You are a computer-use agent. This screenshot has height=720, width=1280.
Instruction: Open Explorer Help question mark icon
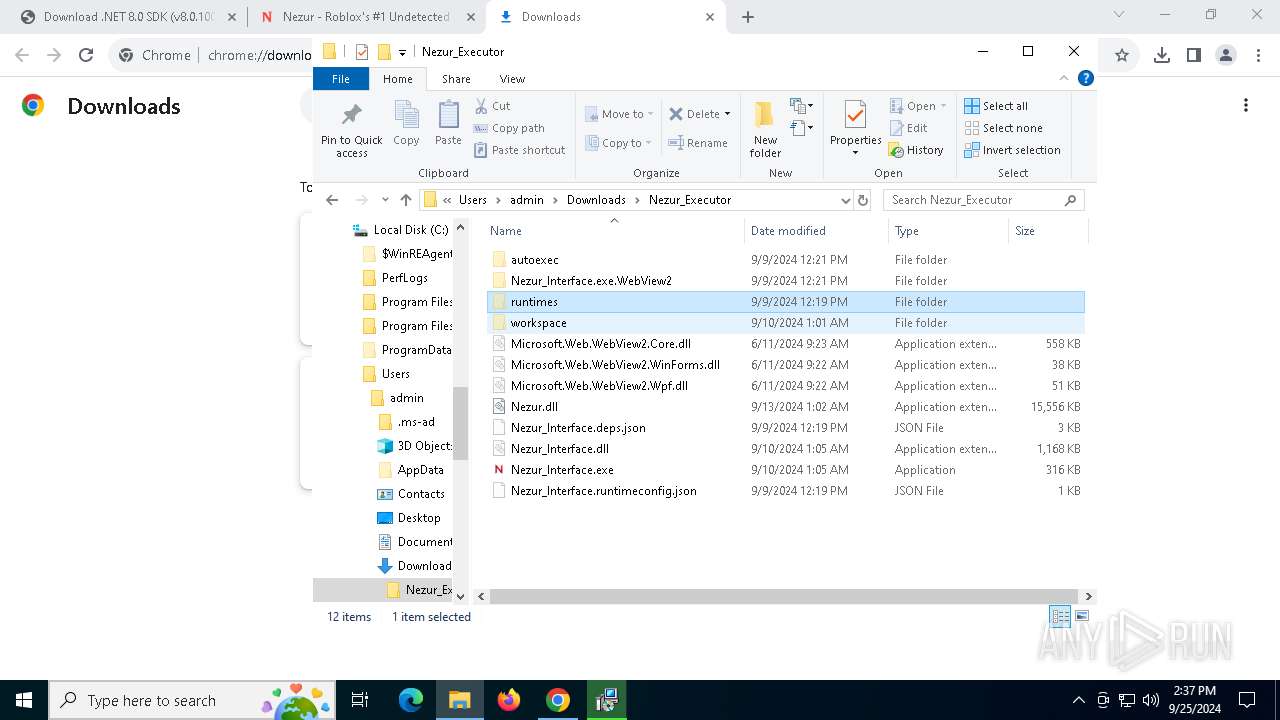[x=1085, y=78]
